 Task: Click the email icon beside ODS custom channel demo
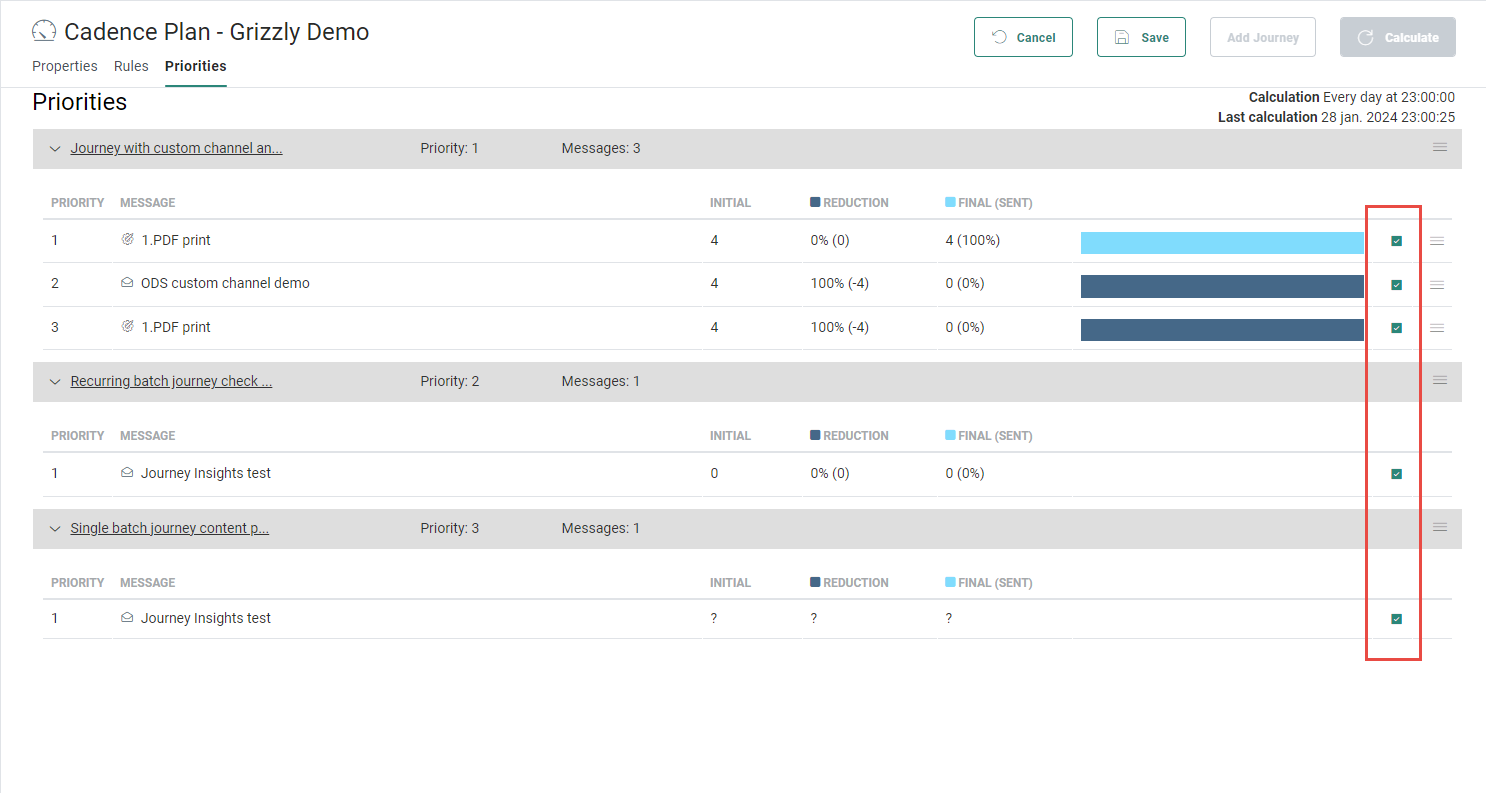[x=127, y=284]
